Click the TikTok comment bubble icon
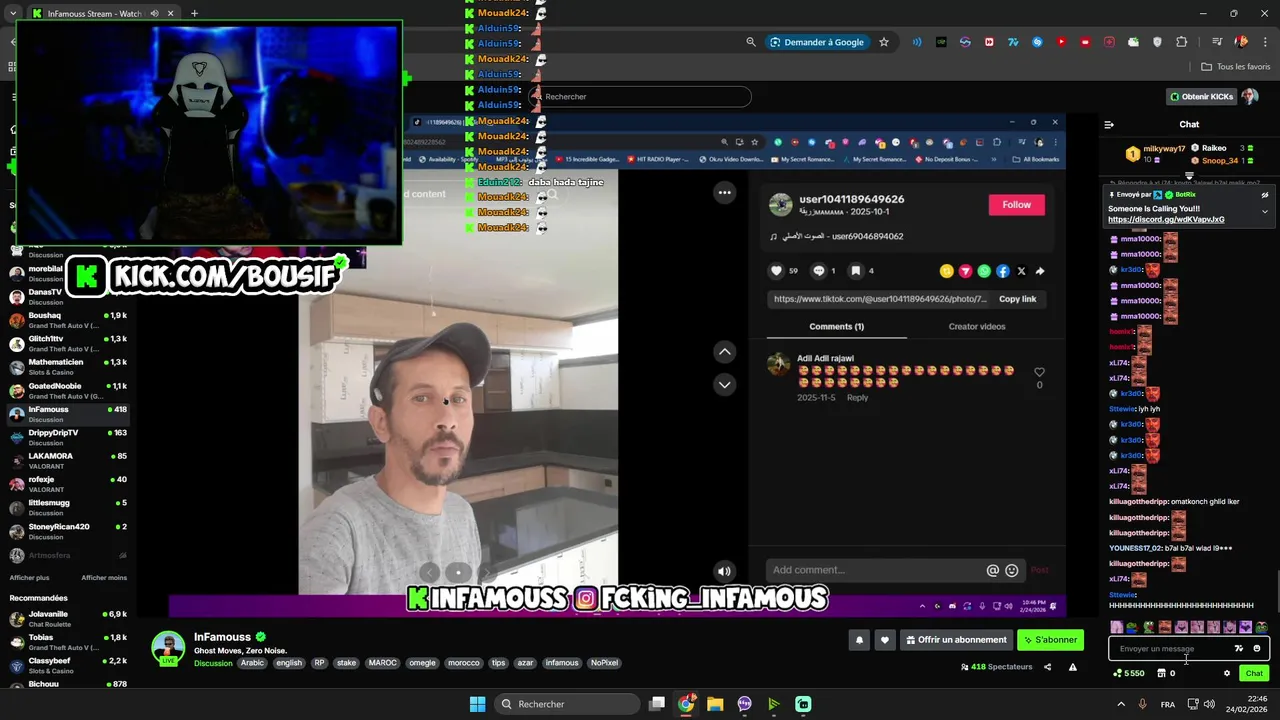Image resolution: width=1280 pixels, height=720 pixels. (x=818, y=271)
